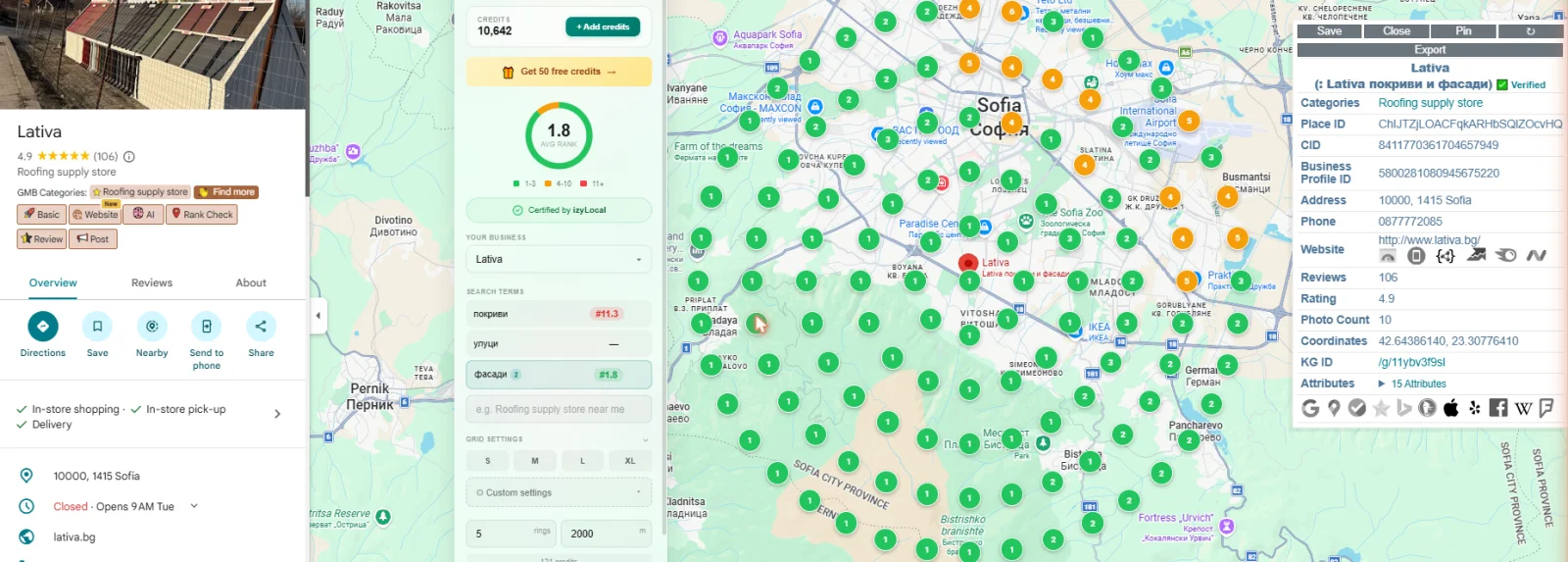Click the star icon in the bottom icon row
1568x562 pixels.
pos(1381,408)
